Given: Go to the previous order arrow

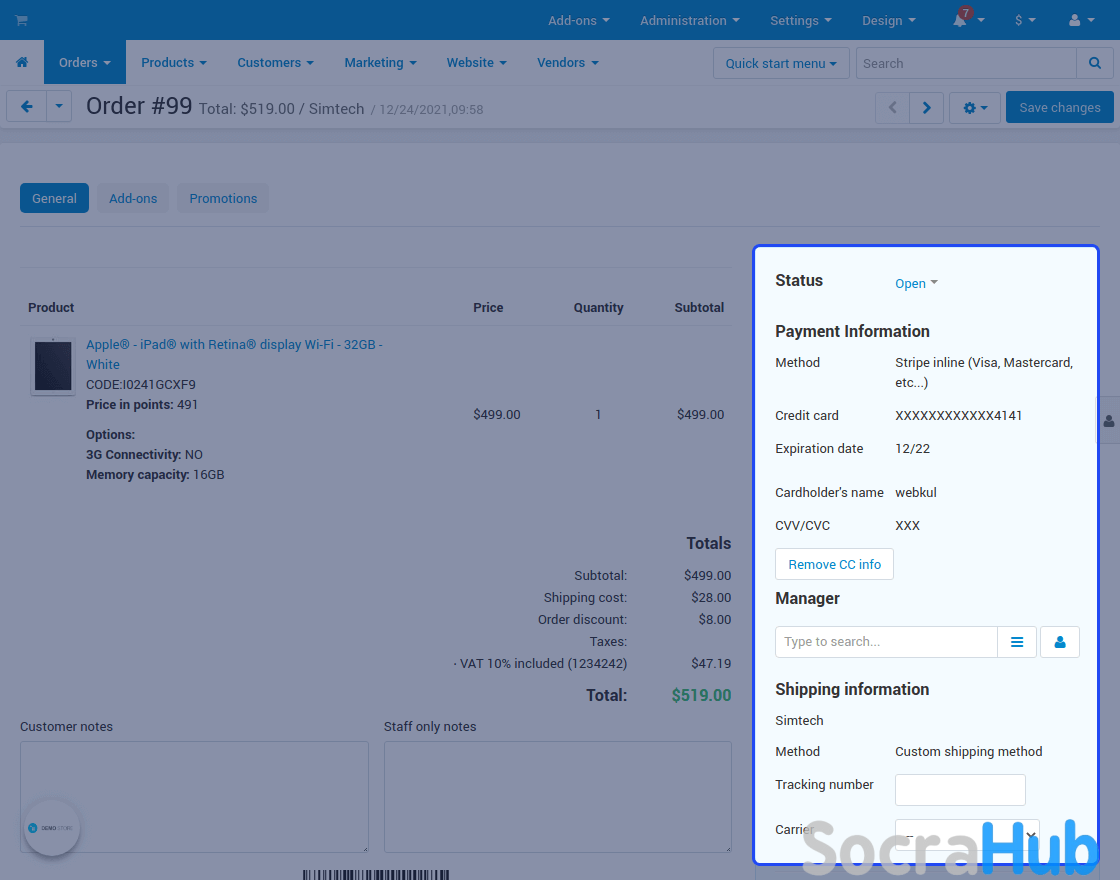Looking at the screenshot, I should coord(892,108).
